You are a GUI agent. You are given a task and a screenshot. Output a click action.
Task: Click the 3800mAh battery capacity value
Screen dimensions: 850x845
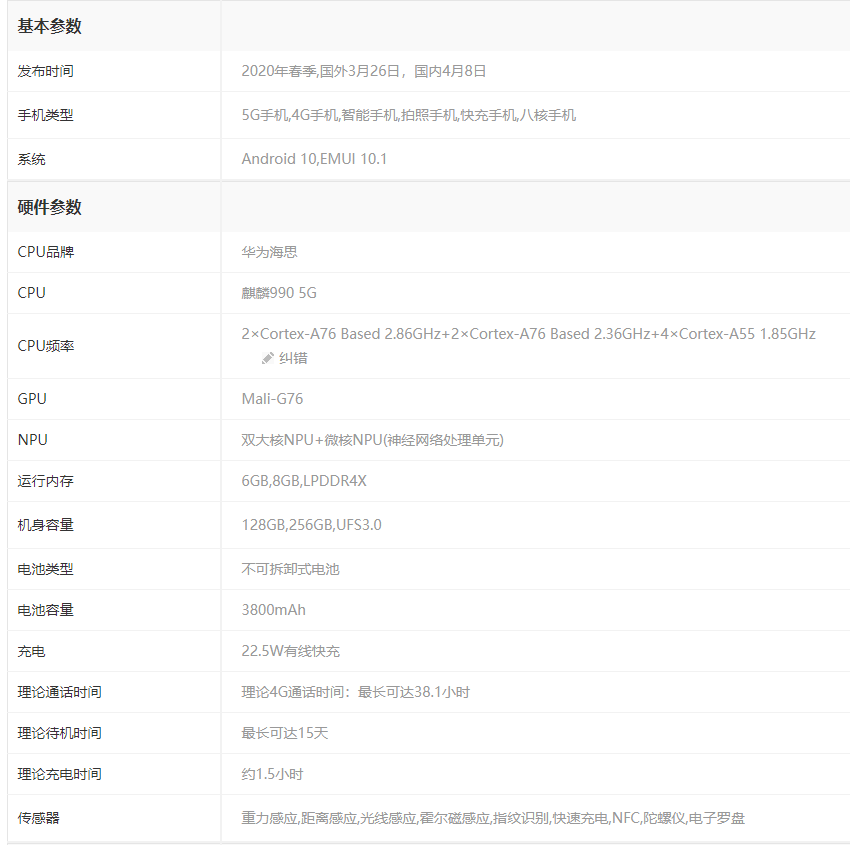pyautogui.click(x=273, y=610)
